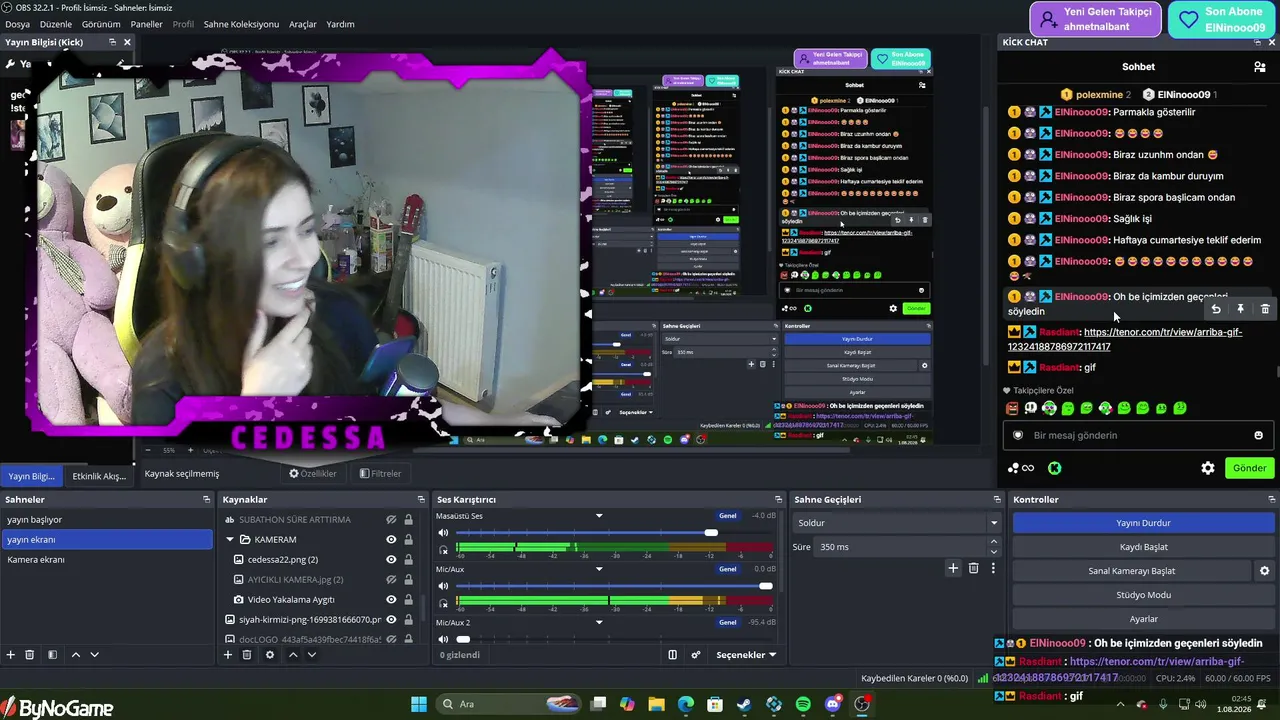The height and width of the screenshot is (720, 1280).
Task: Unlock the cedessa22.png (2) source
Action: (x=408, y=560)
